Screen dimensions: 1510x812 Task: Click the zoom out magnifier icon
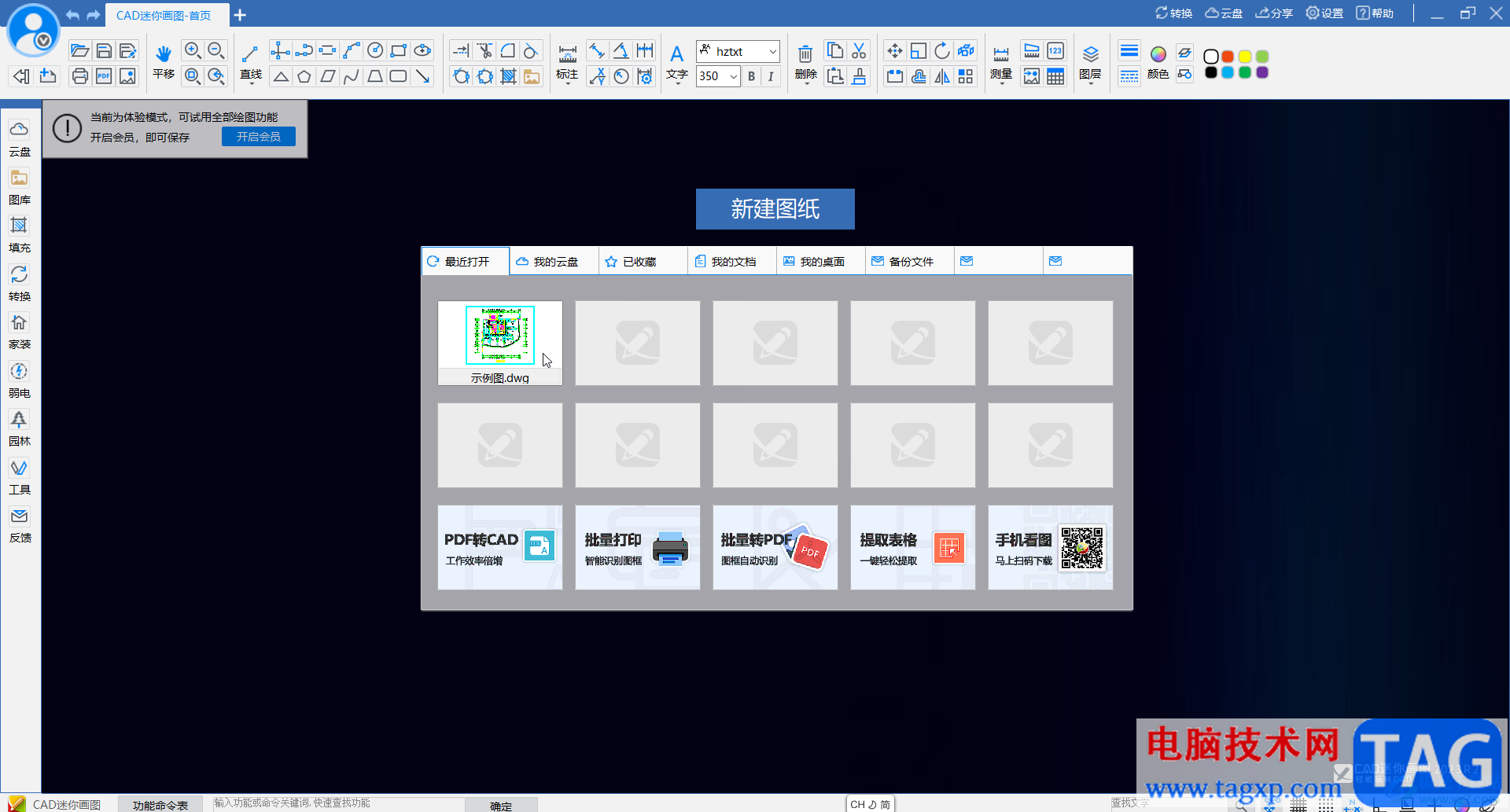pos(216,51)
